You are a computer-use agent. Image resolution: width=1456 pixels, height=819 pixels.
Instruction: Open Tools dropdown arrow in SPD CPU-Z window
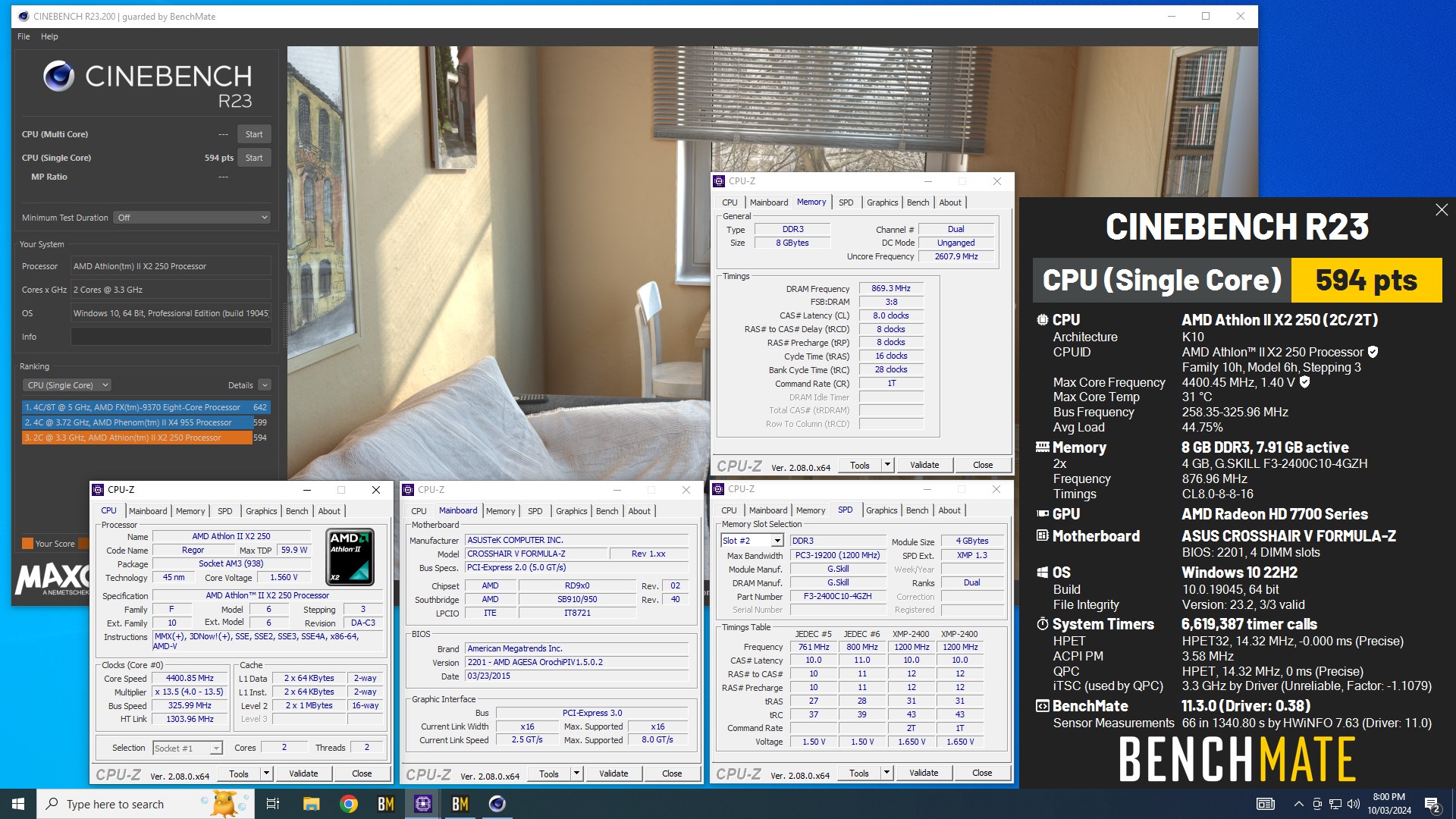pyautogui.click(x=886, y=773)
